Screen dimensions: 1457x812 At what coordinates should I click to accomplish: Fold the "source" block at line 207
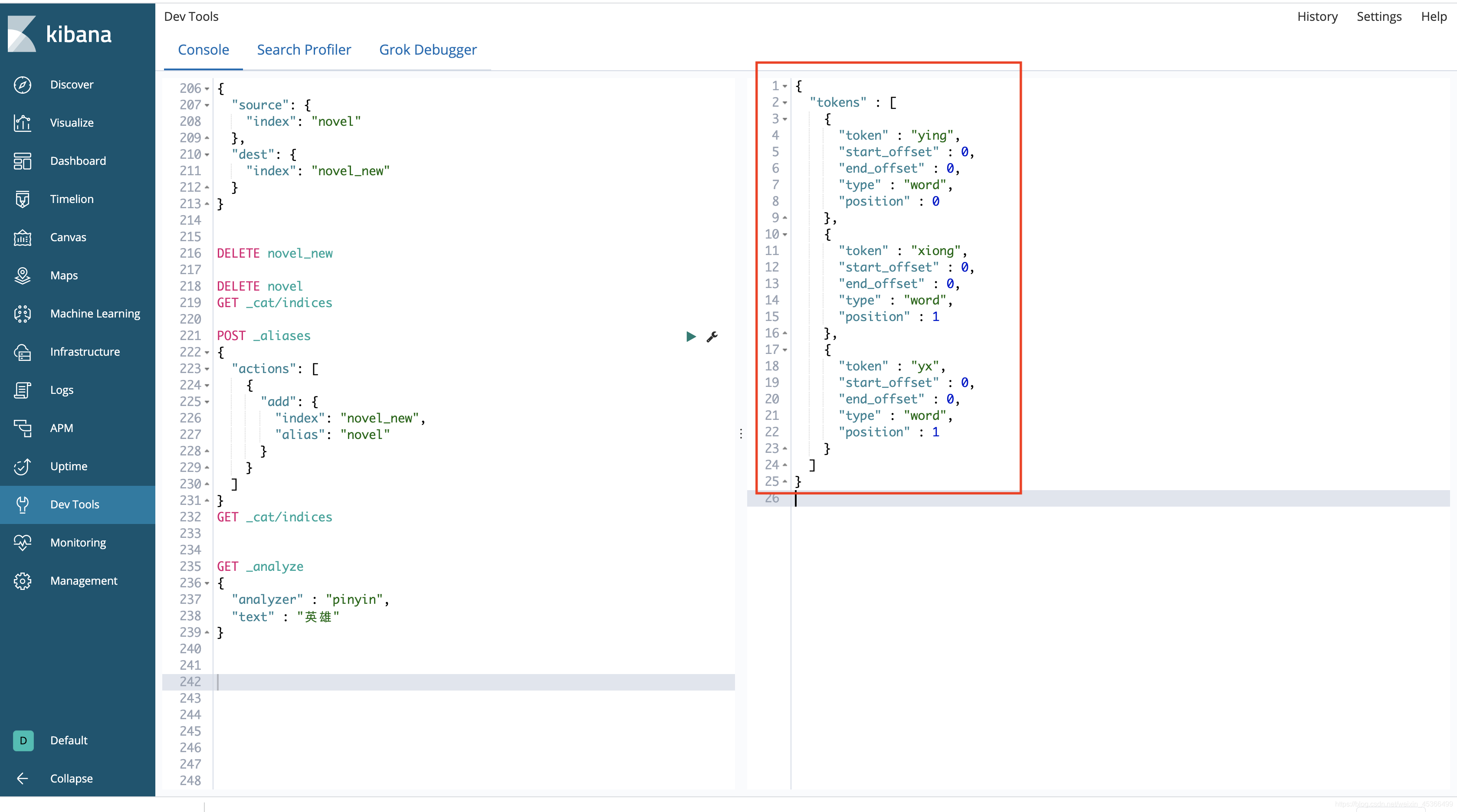coord(207,106)
